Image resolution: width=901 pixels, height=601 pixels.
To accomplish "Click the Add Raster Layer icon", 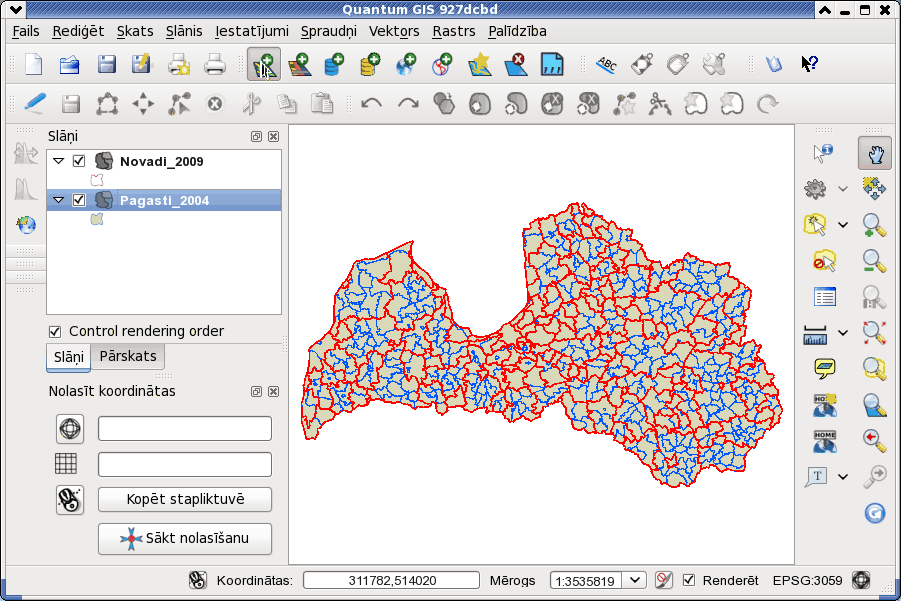I will click(300, 64).
